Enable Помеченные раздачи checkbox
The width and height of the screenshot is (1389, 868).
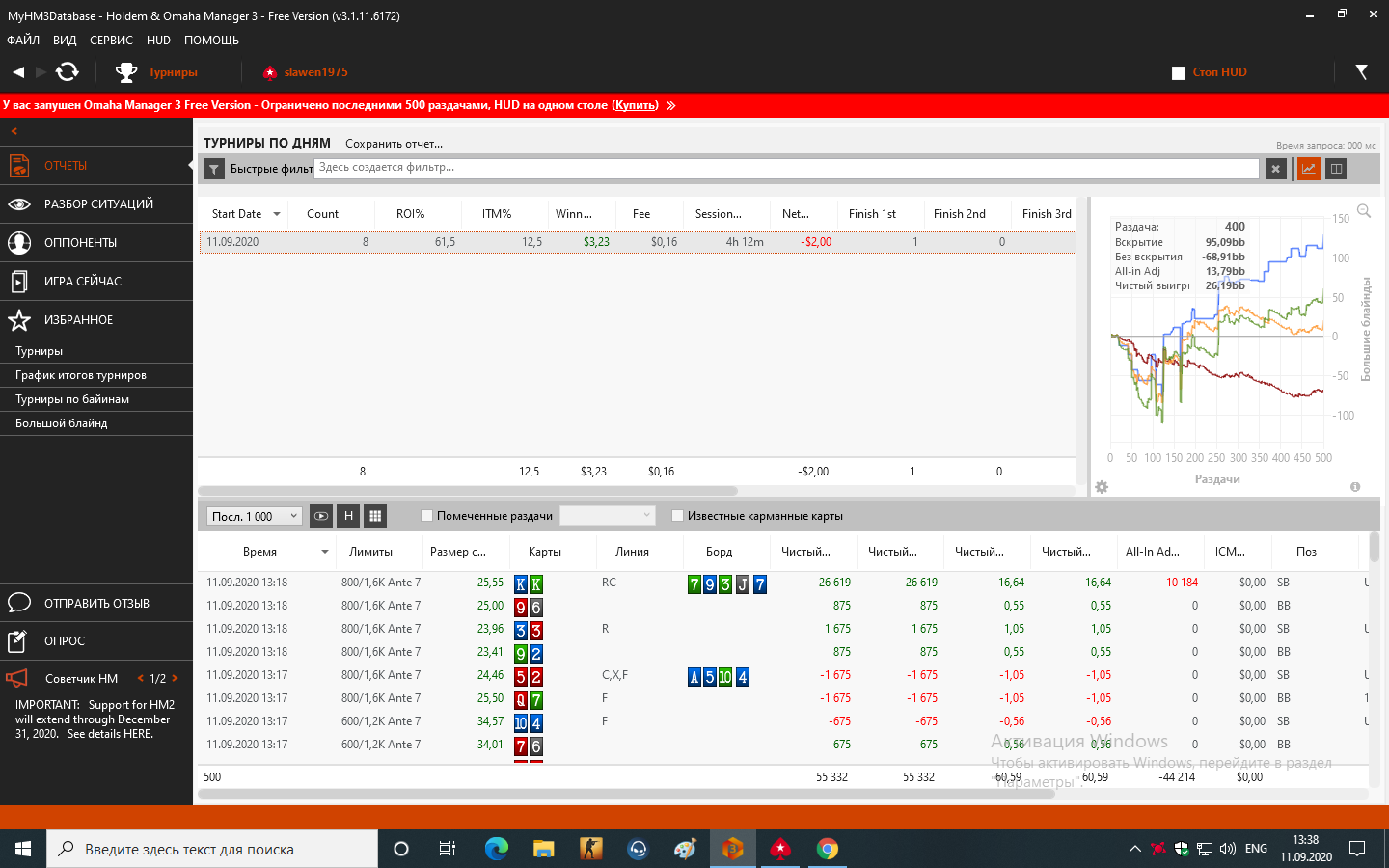pyautogui.click(x=426, y=516)
